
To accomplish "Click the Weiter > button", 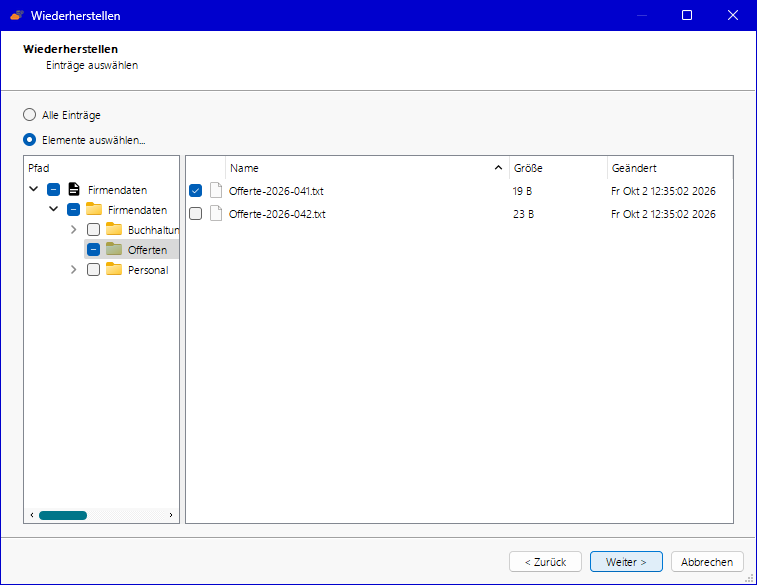I will tap(626, 562).
